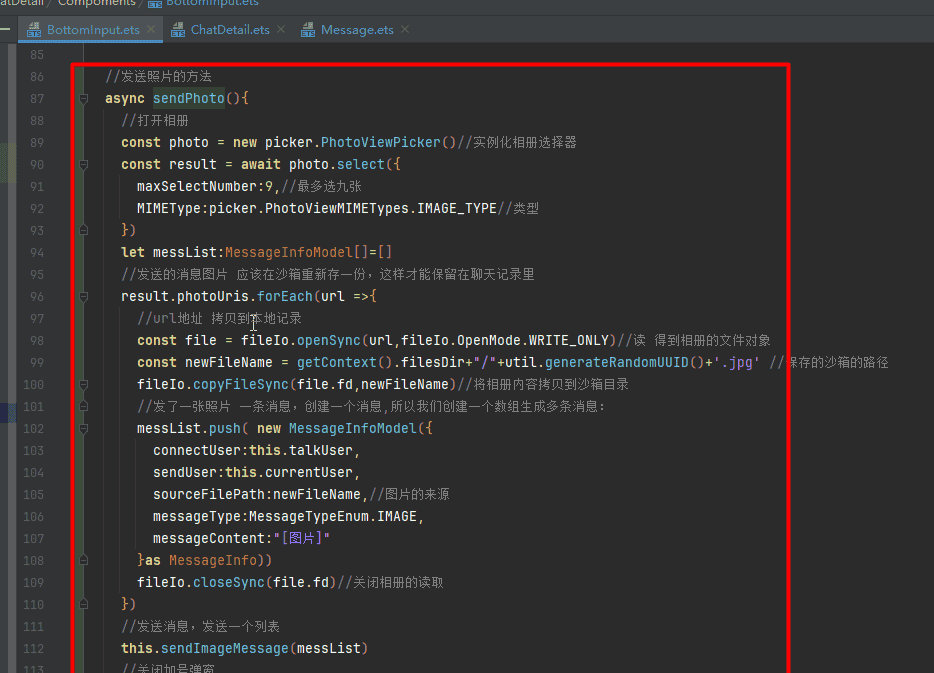The height and width of the screenshot is (673, 934).
Task: Click the fold end marker at line 110
Action: [x=84, y=605]
